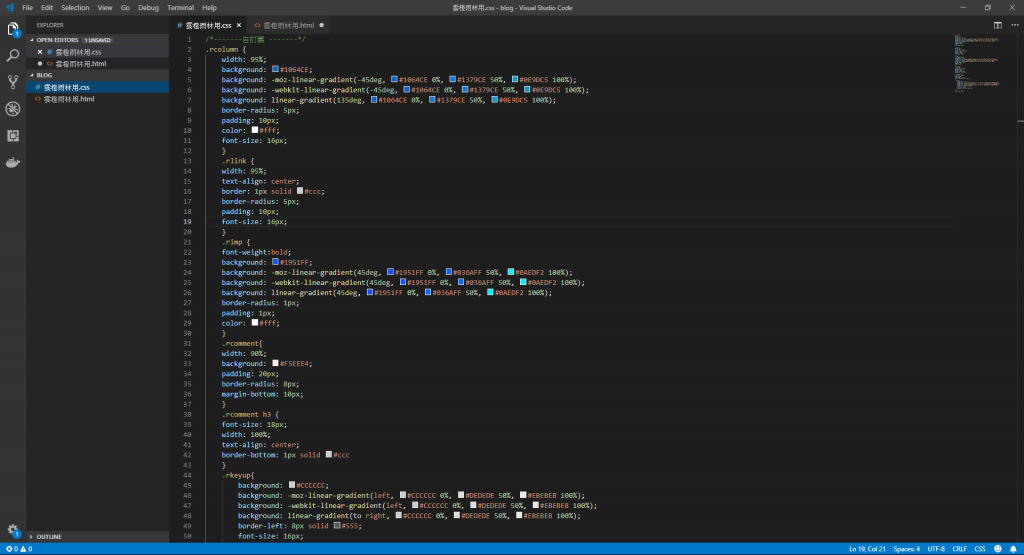1024x555 pixels.
Task: Open the Search view icon
Action: [12, 56]
